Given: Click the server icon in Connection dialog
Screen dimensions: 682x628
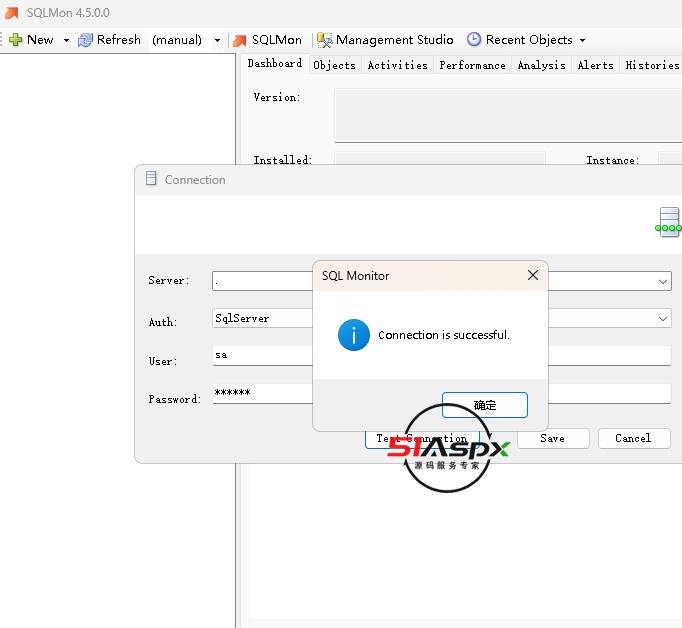Looking at the screenshot, I should click(668, 222).
